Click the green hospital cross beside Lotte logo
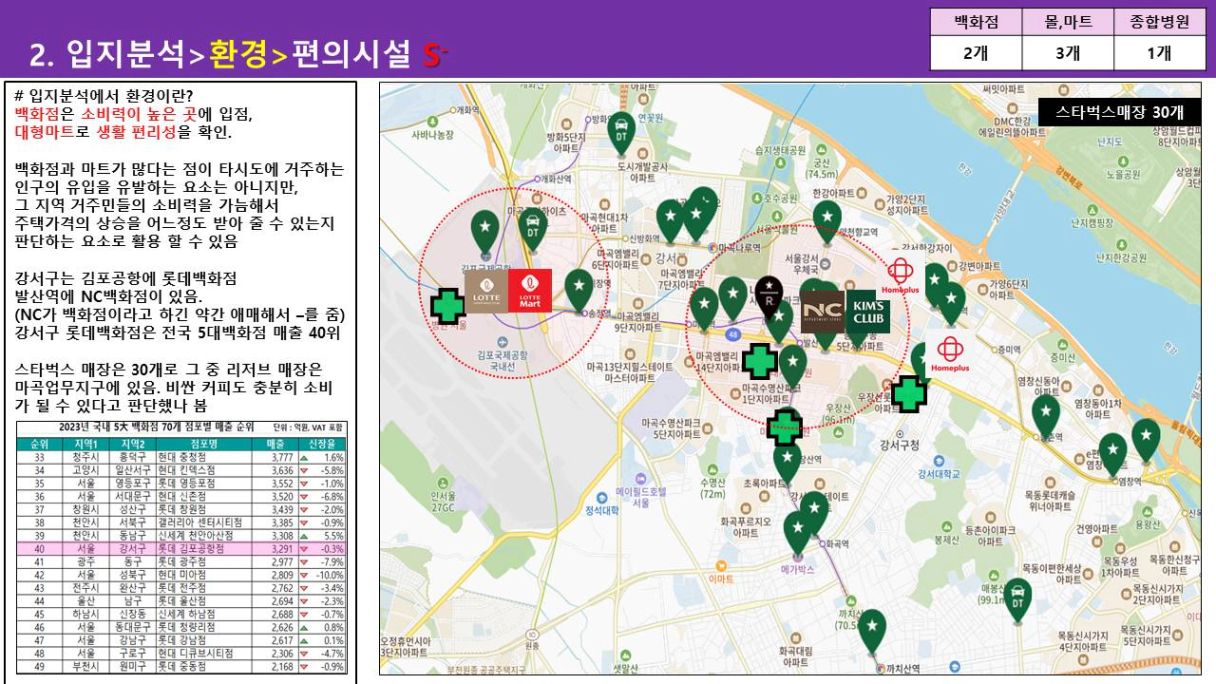The image size is (1216, 684). click(x=447, y=308)
